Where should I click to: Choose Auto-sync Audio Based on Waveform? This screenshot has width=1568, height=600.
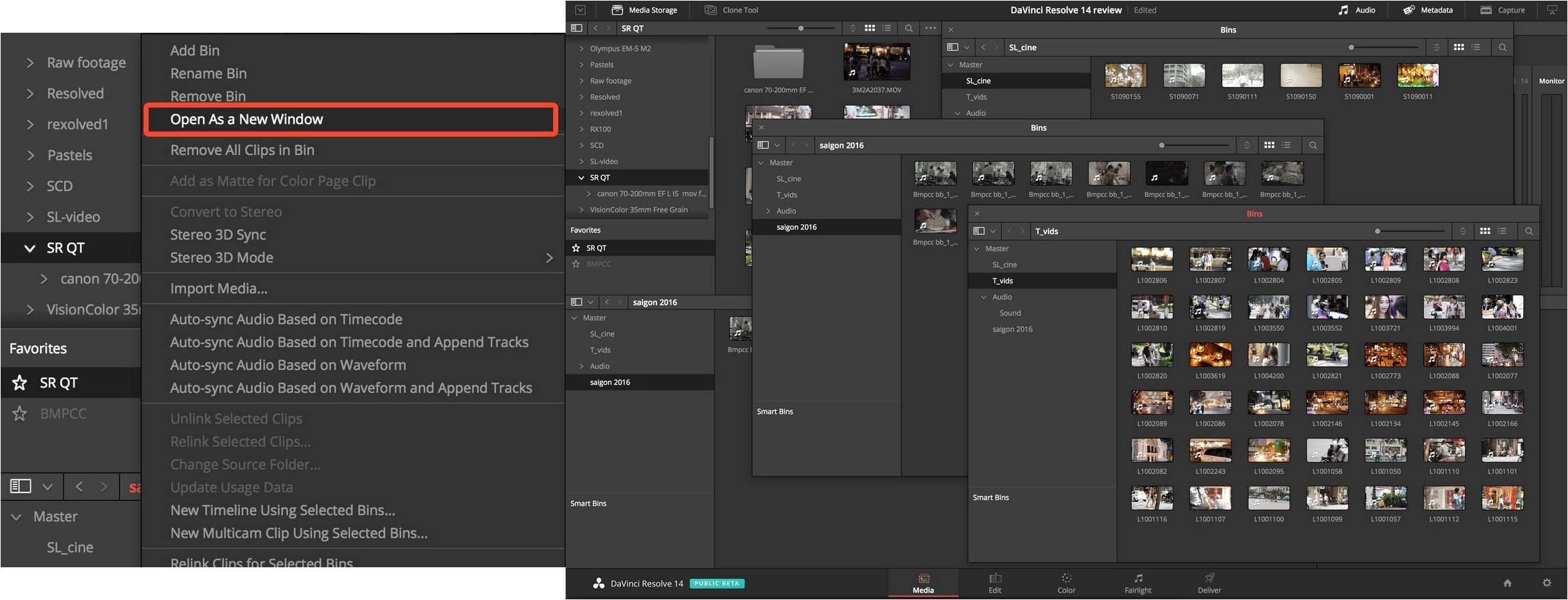288,365
